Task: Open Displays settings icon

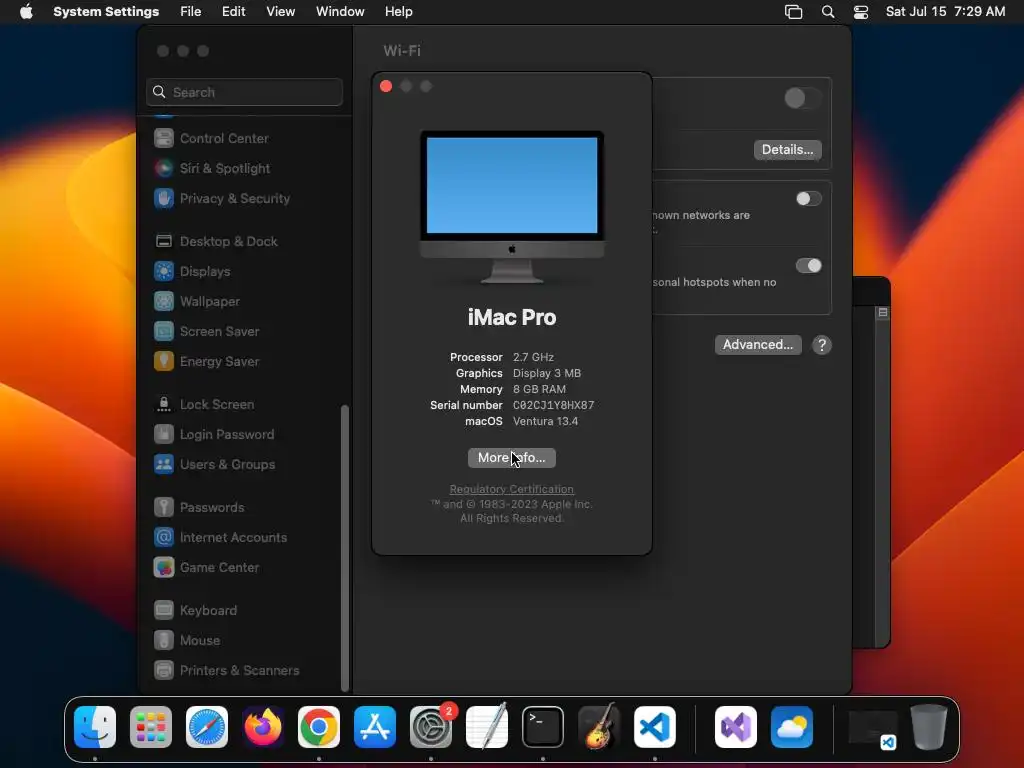Action: tap(164, 272)
